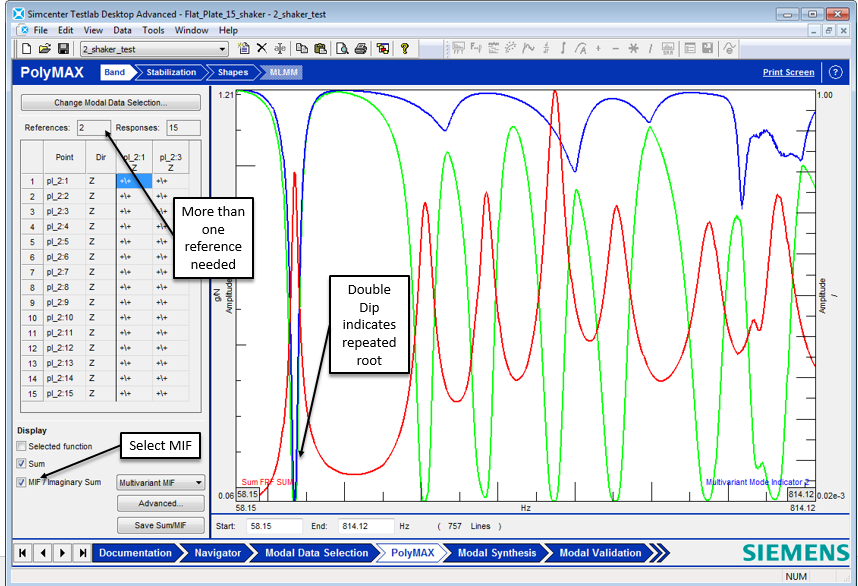Click the FFT processing icon in the toolbar
The width and height of the screenshot is (858, 586).
459,49
